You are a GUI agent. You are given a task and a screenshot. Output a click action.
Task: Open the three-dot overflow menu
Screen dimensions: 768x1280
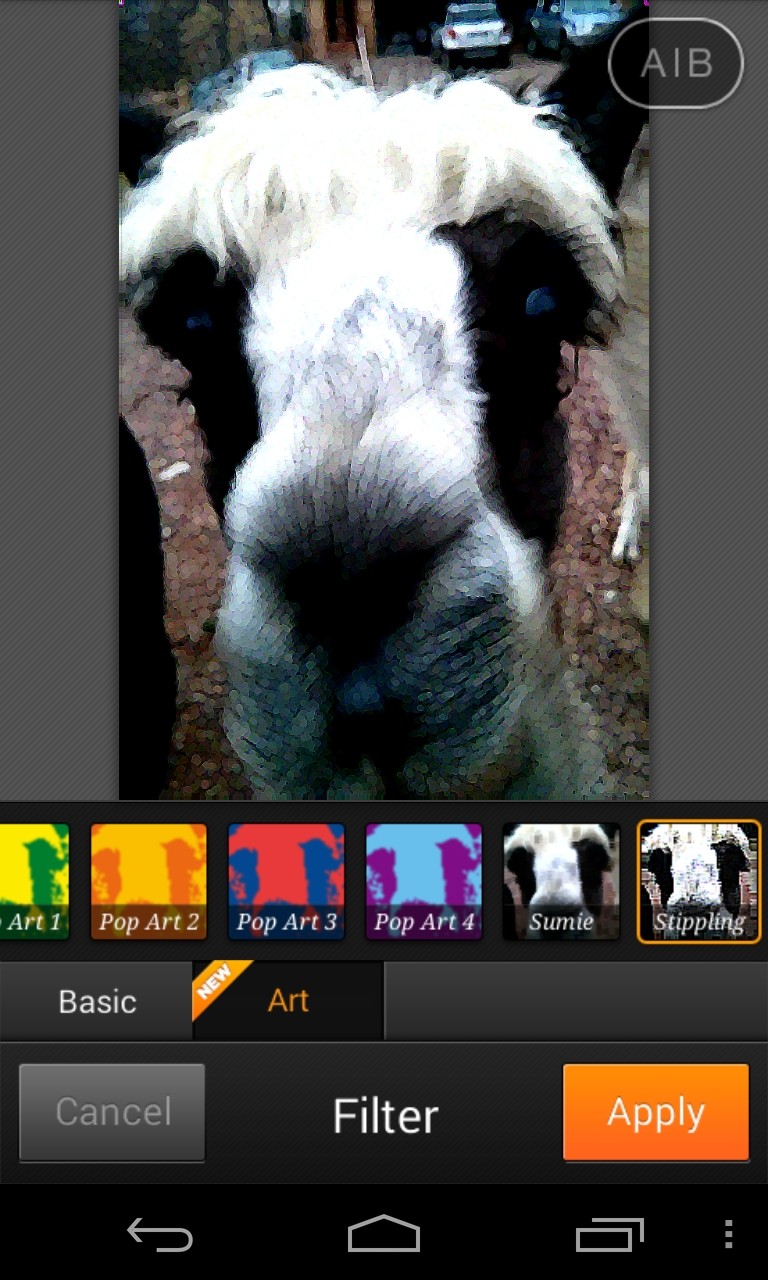[728, 1235]
